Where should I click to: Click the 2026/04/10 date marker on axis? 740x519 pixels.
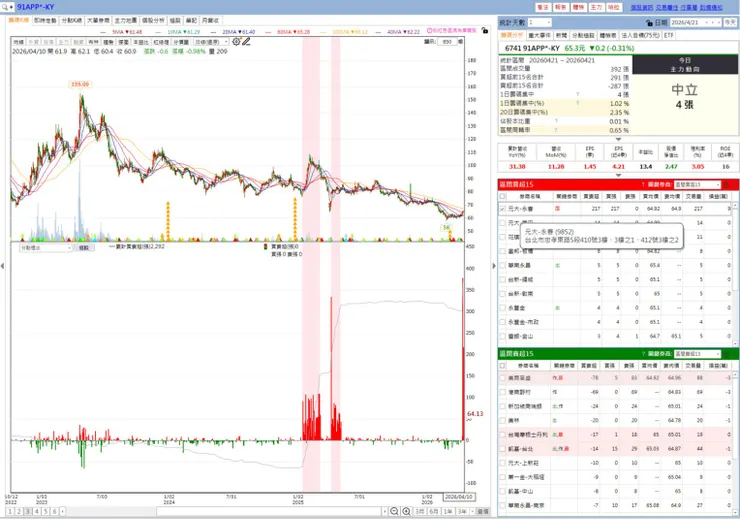459,497
